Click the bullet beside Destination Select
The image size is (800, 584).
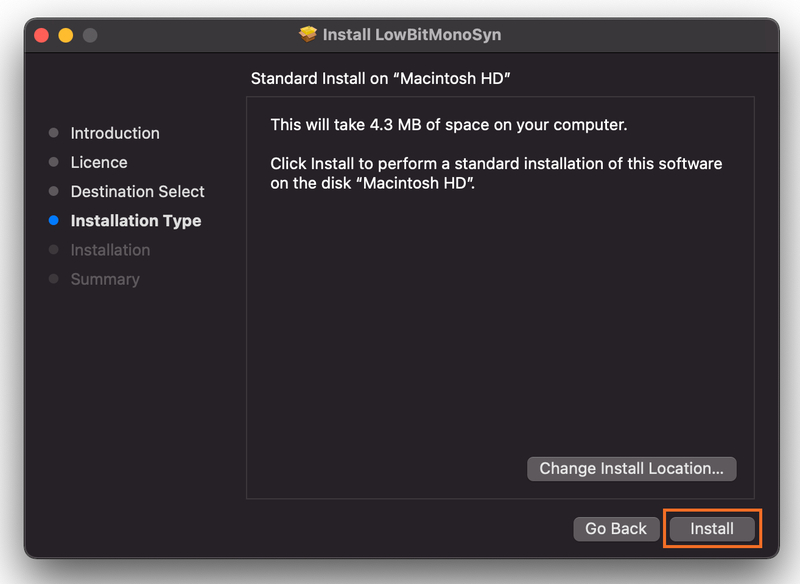point(54,191)
